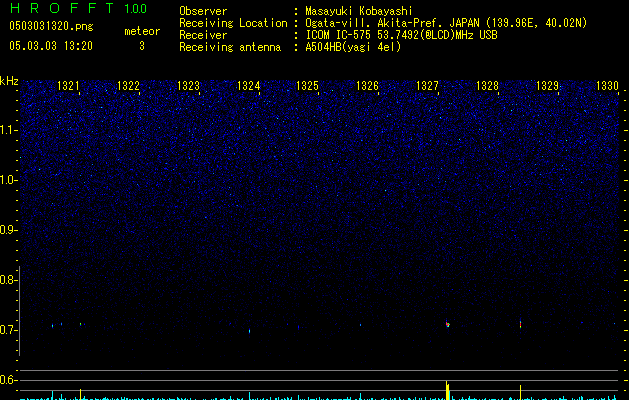The image size is (629, 400).
Task: Click the 1325 time axis marker
Action: tap(307, 86)
